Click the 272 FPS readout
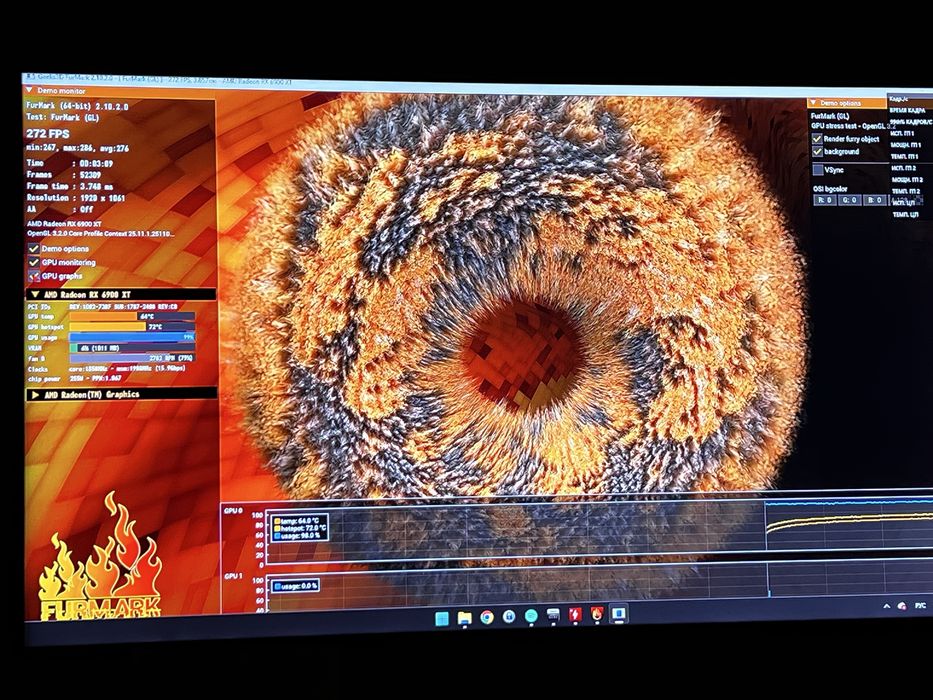The width and height of the screenshot is (933, 700). tap(48, 134)
